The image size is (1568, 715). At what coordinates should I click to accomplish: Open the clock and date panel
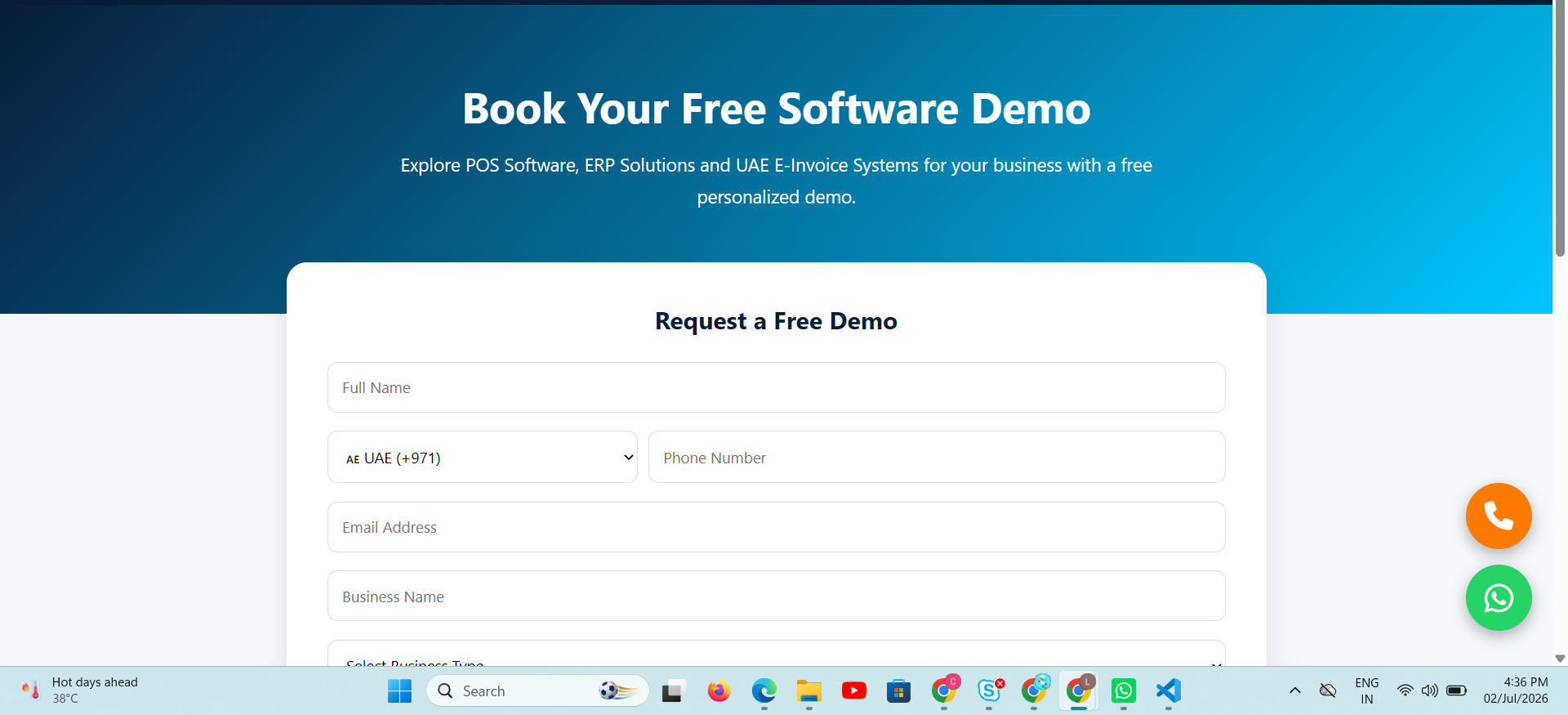1516,690
